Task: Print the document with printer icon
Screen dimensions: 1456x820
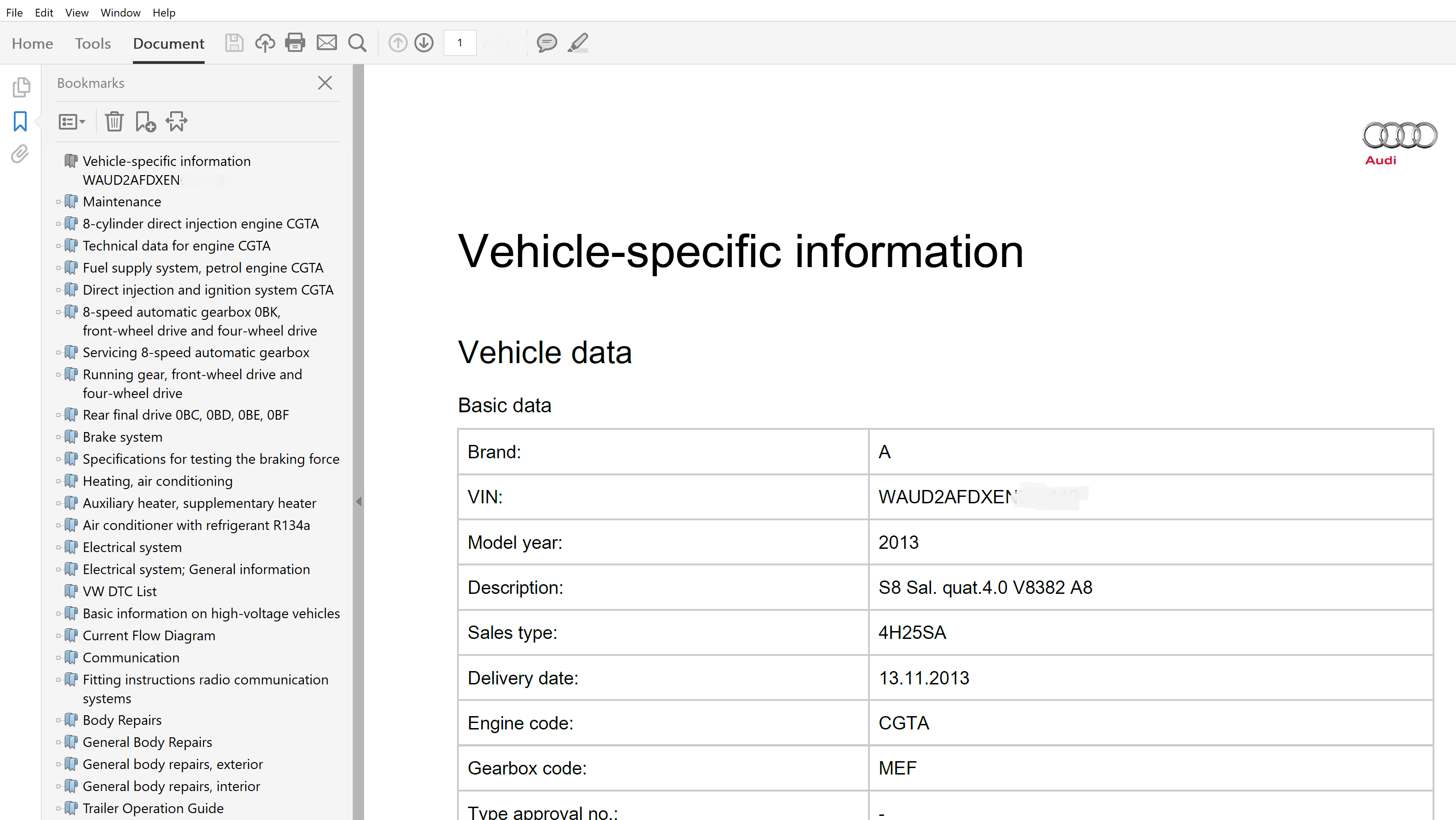Action: coord(295,43)
